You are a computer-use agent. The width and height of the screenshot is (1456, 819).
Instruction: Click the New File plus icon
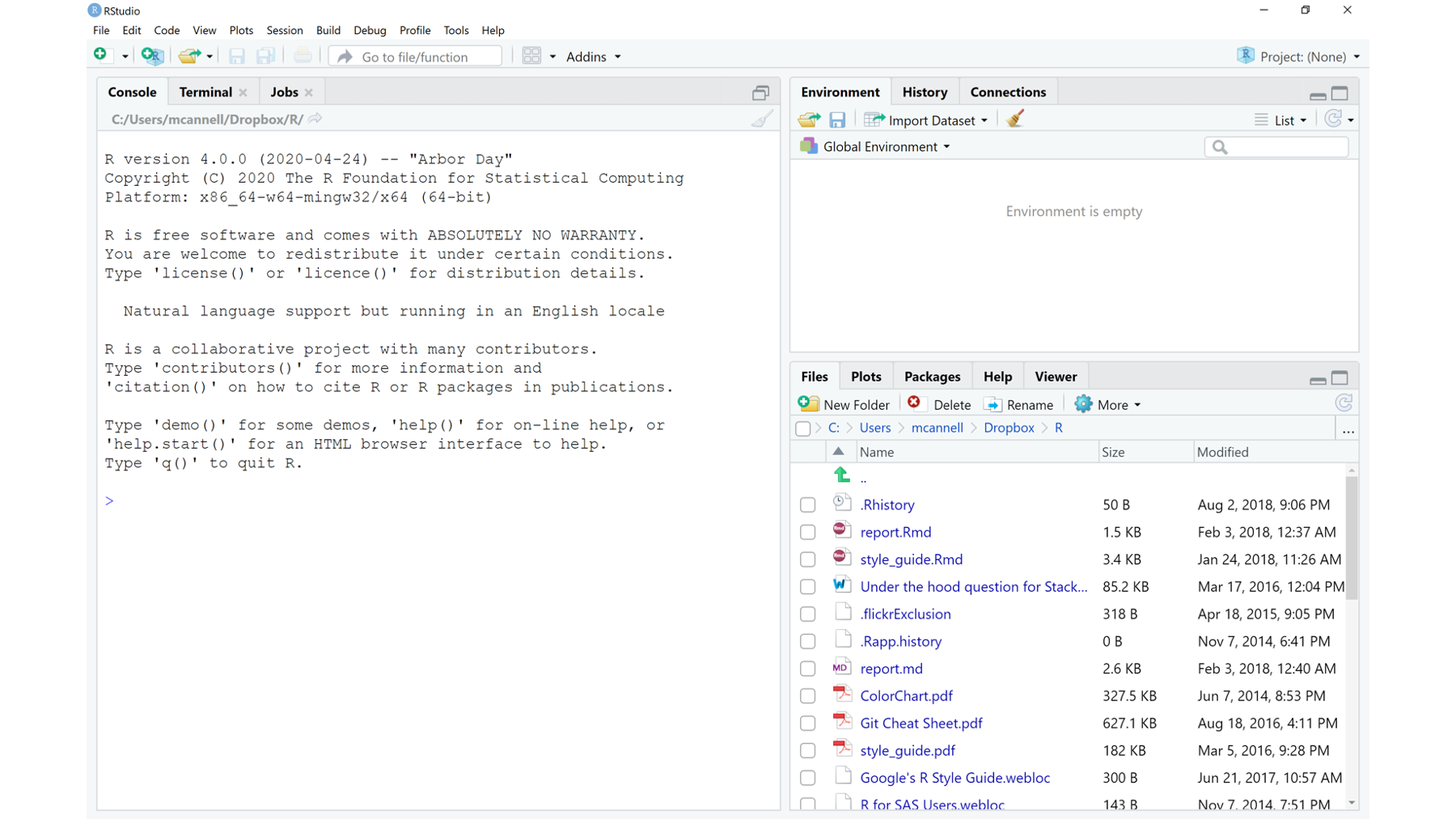tap(100, 55)
